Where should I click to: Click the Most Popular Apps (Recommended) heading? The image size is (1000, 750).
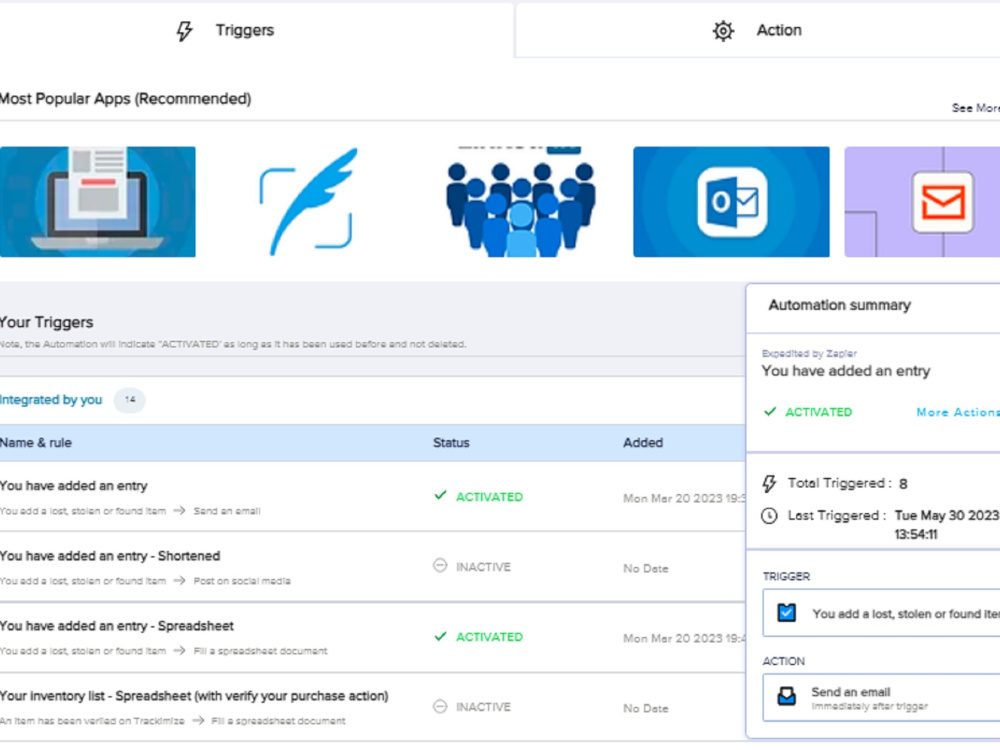pyautogui.click(x=125, y=99)
